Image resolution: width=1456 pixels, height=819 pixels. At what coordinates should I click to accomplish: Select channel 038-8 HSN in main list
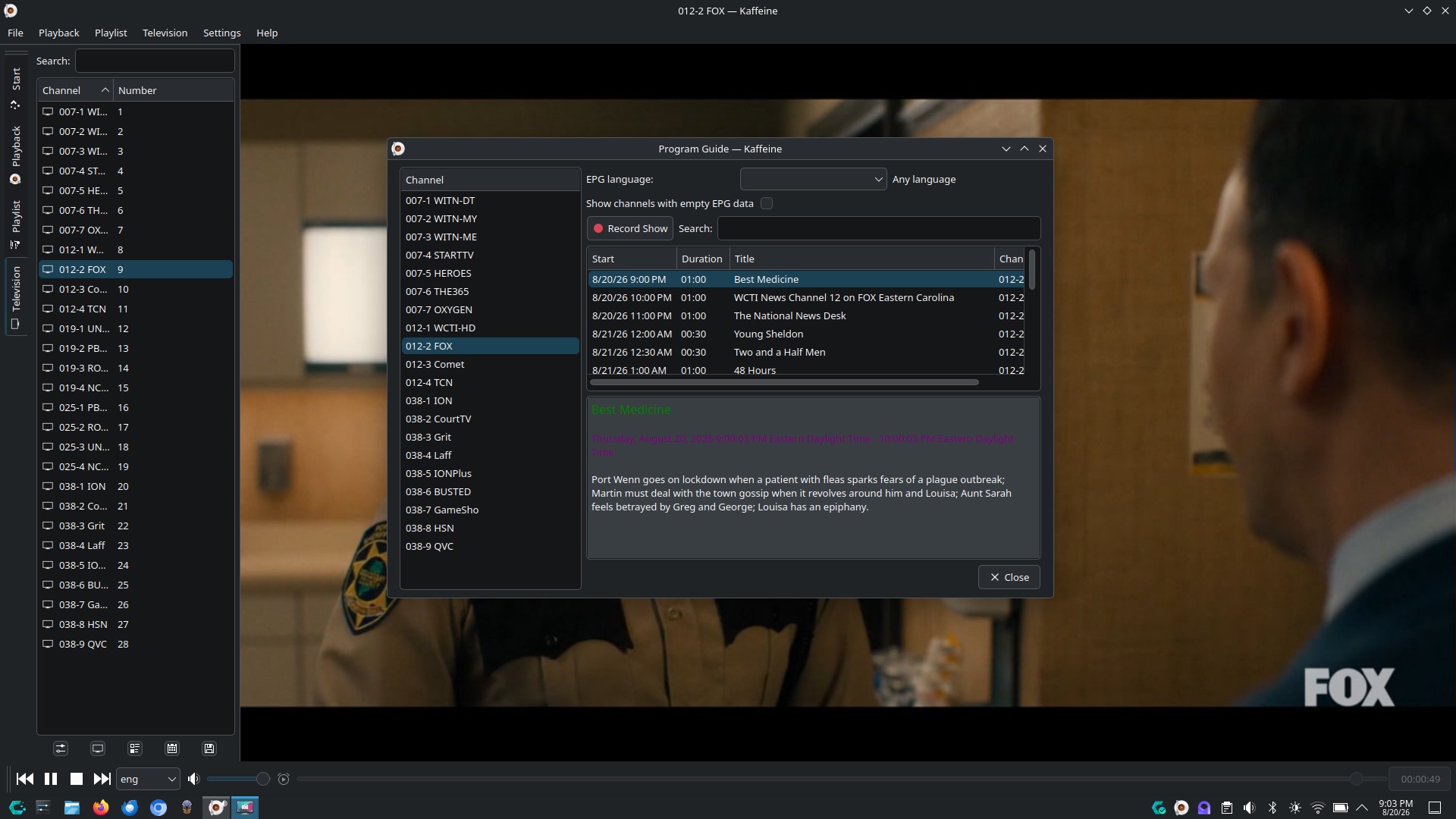tap(136, 624)
